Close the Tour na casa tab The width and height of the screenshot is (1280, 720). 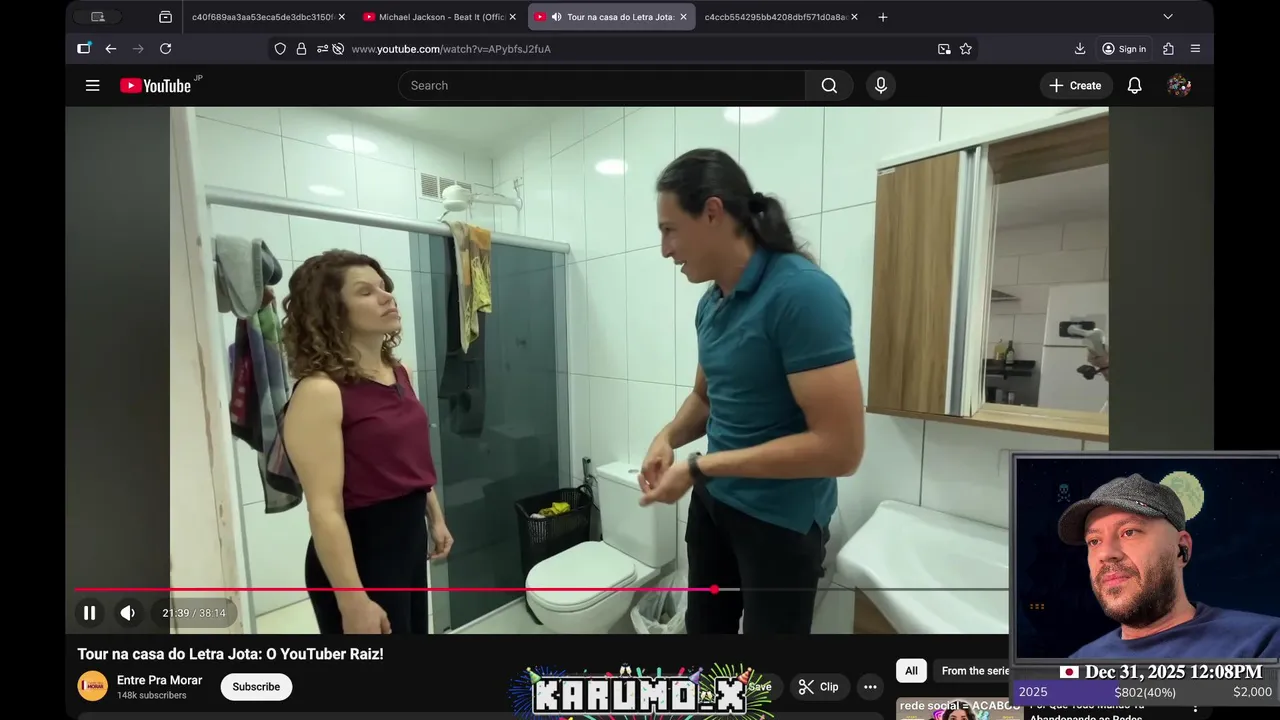pyautogui.click(x=683, y=17)
